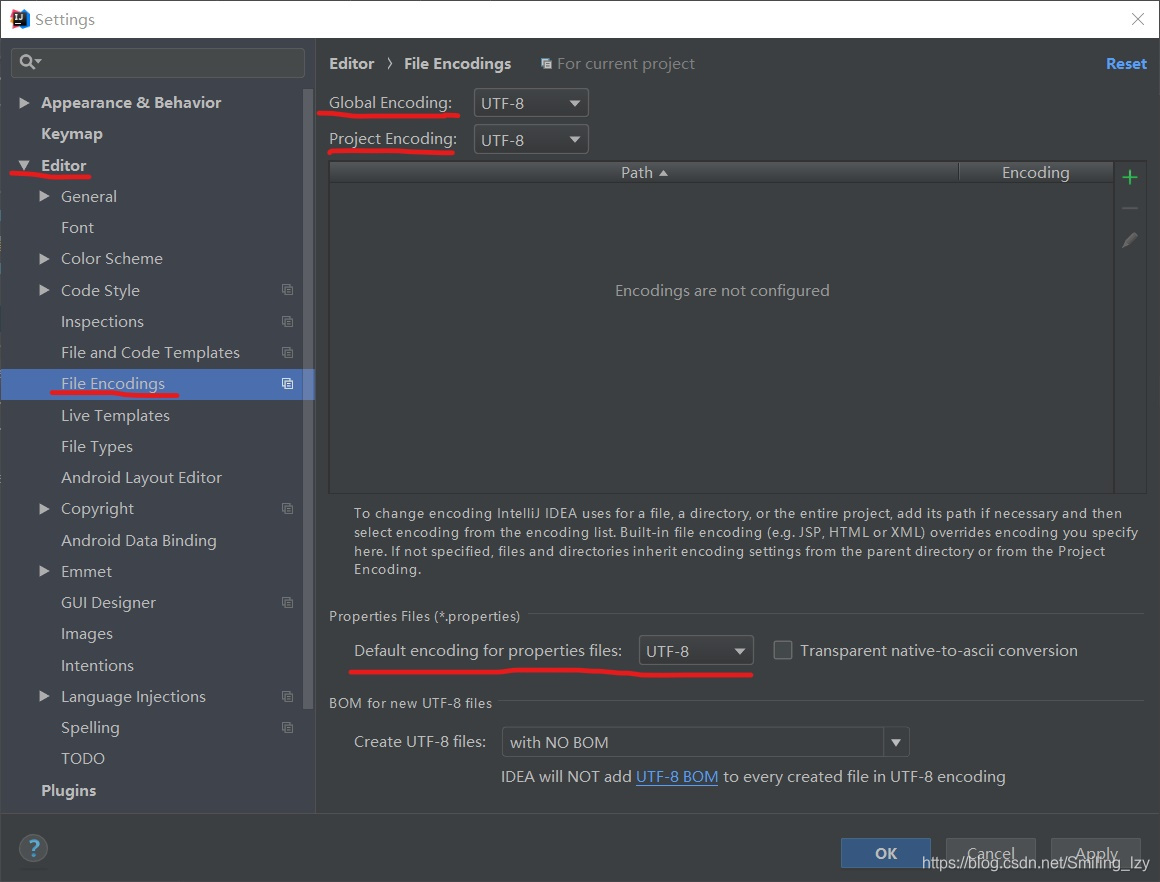Click the project-level icon beside GUI Designer
Image resolution: width=1160 pixels, height=882 pixels.
pyautogui.click(x=288, y=602)
